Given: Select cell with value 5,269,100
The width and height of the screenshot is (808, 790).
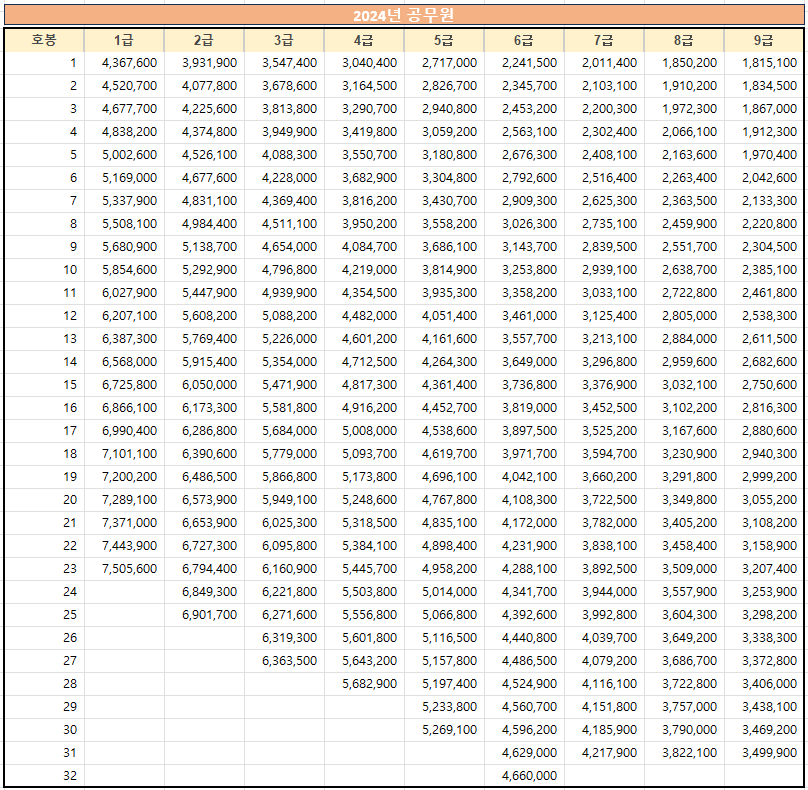Looking at the screenshot, I should pos(444,730).
